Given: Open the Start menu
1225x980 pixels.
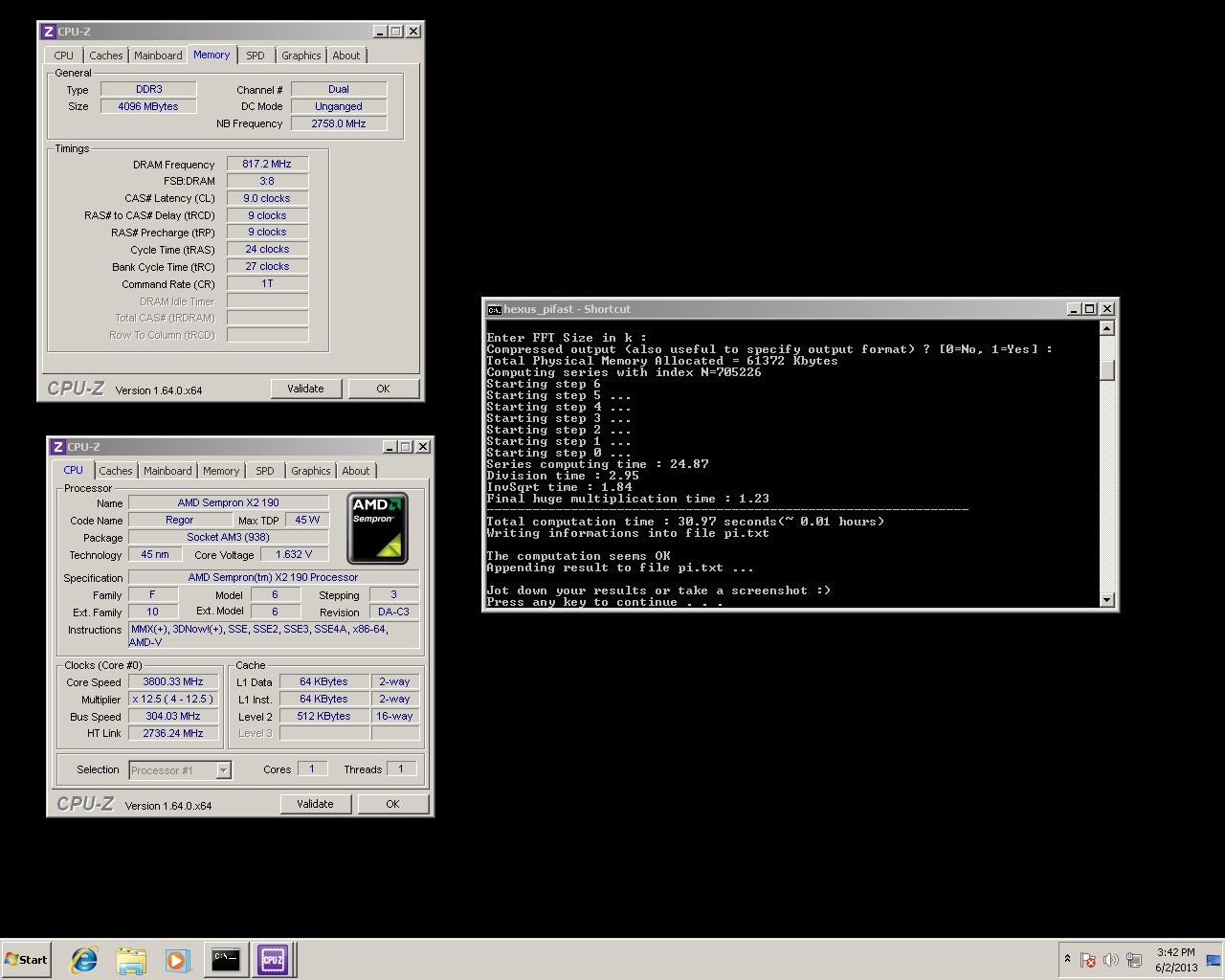Looking at the screenshot, I should pyautogui.click(x=26, y=959).
